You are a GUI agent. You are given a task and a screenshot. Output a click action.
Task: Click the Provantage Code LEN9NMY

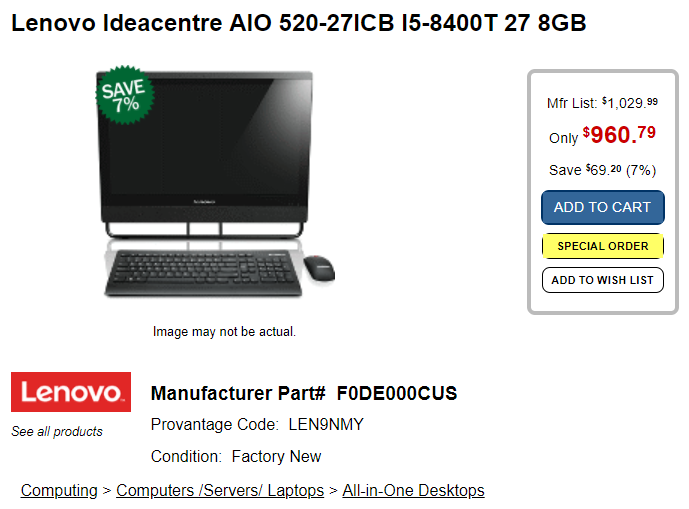click(x=326, y=425)
